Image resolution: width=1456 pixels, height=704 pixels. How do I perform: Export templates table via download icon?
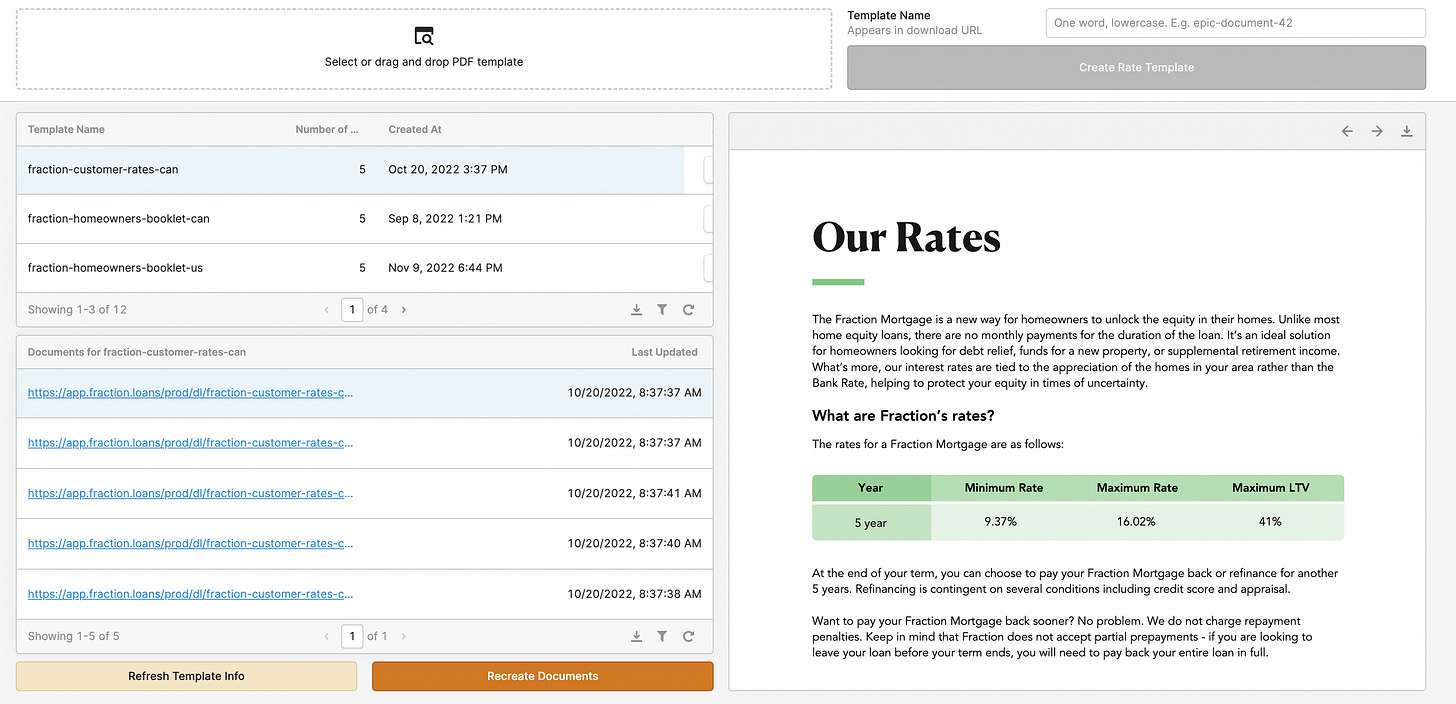[636, 310]
